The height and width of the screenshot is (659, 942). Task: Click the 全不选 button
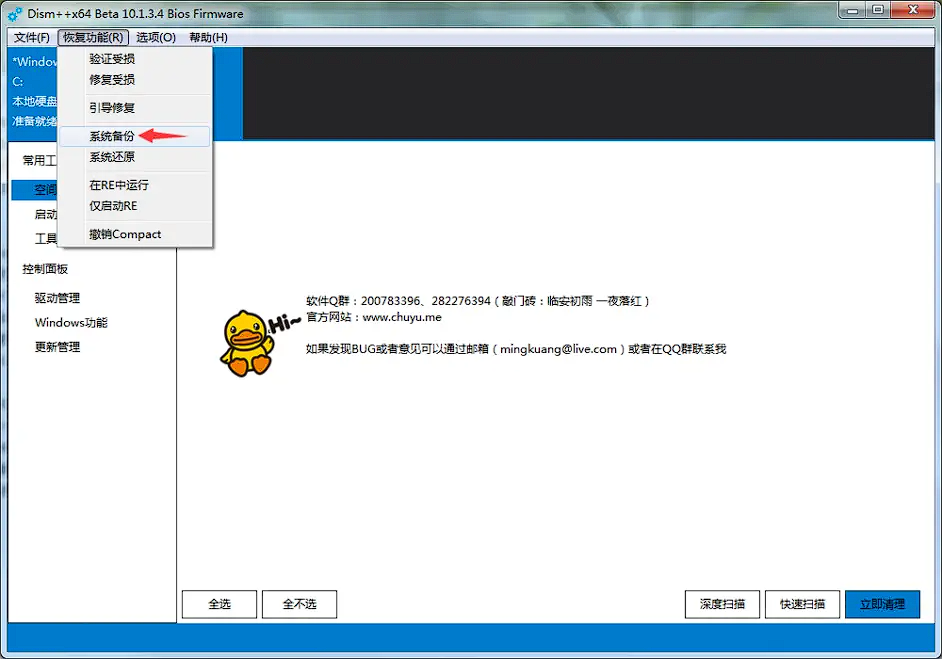[x=299, y=604]
